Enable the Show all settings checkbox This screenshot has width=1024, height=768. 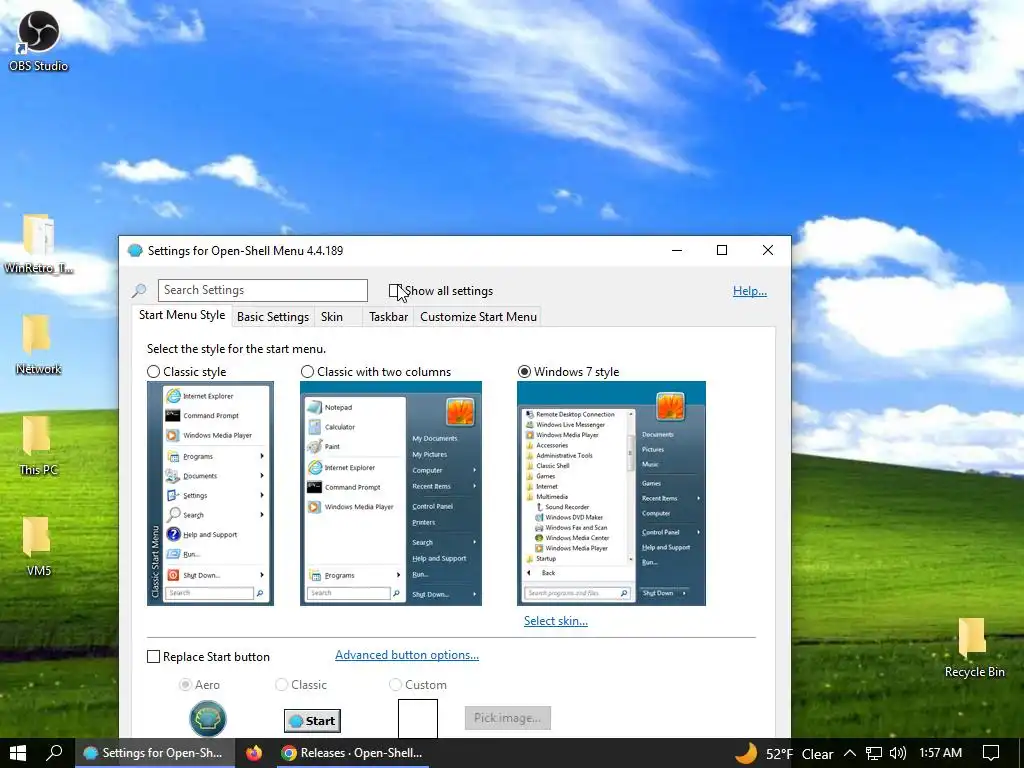point(394,291)
